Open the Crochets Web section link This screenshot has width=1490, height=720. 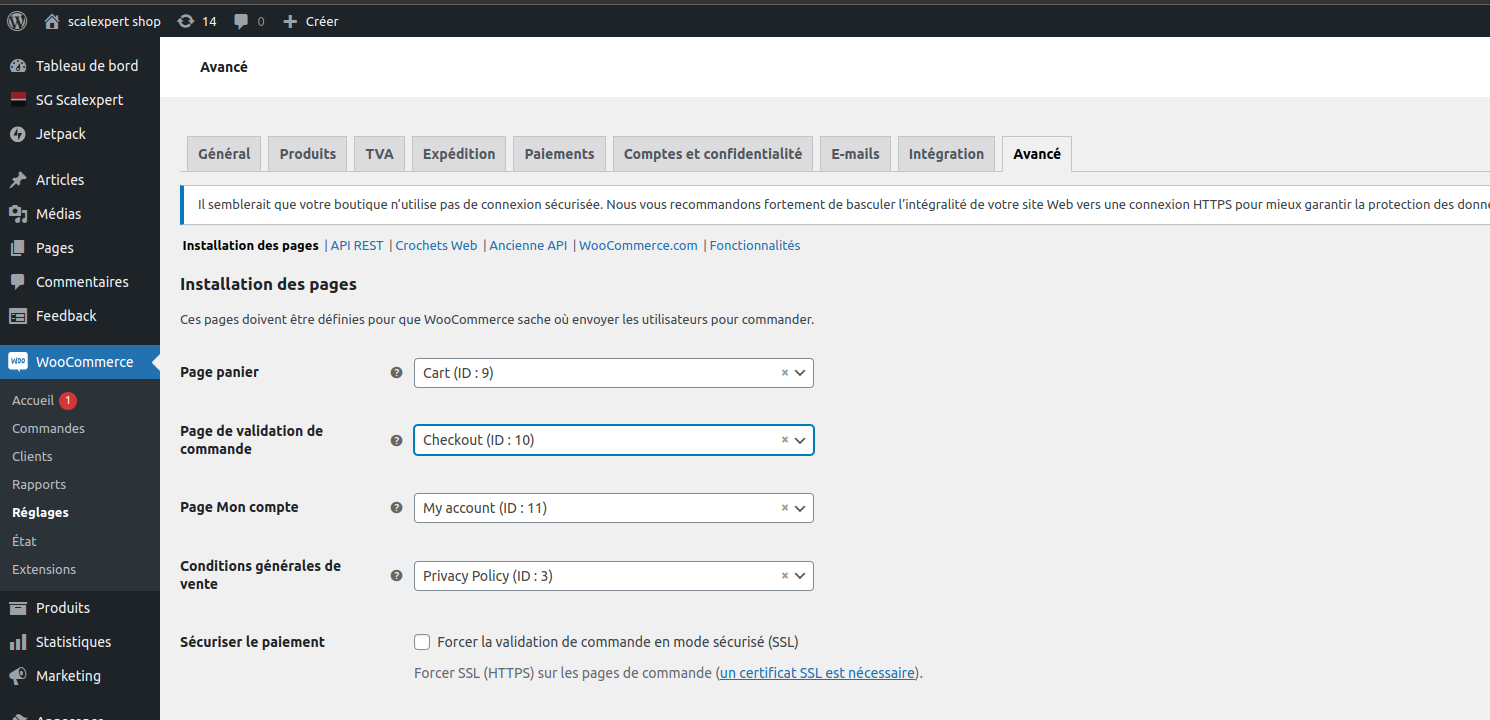click(437, 246)
